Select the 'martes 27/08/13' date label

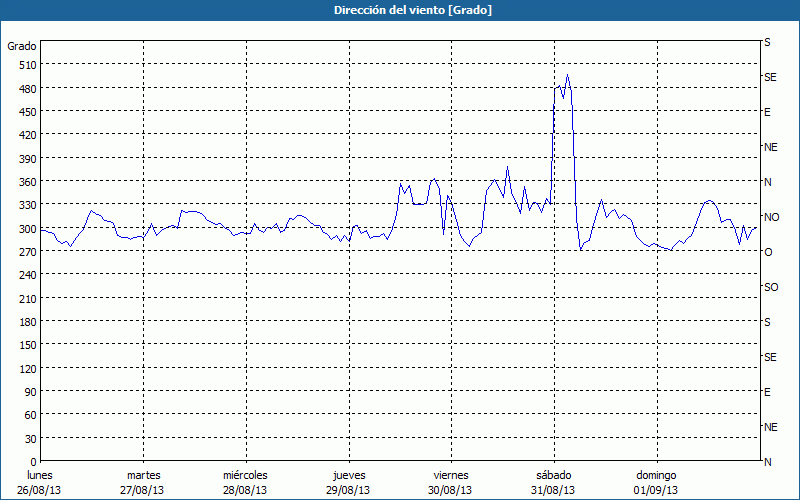coord(143,482)
